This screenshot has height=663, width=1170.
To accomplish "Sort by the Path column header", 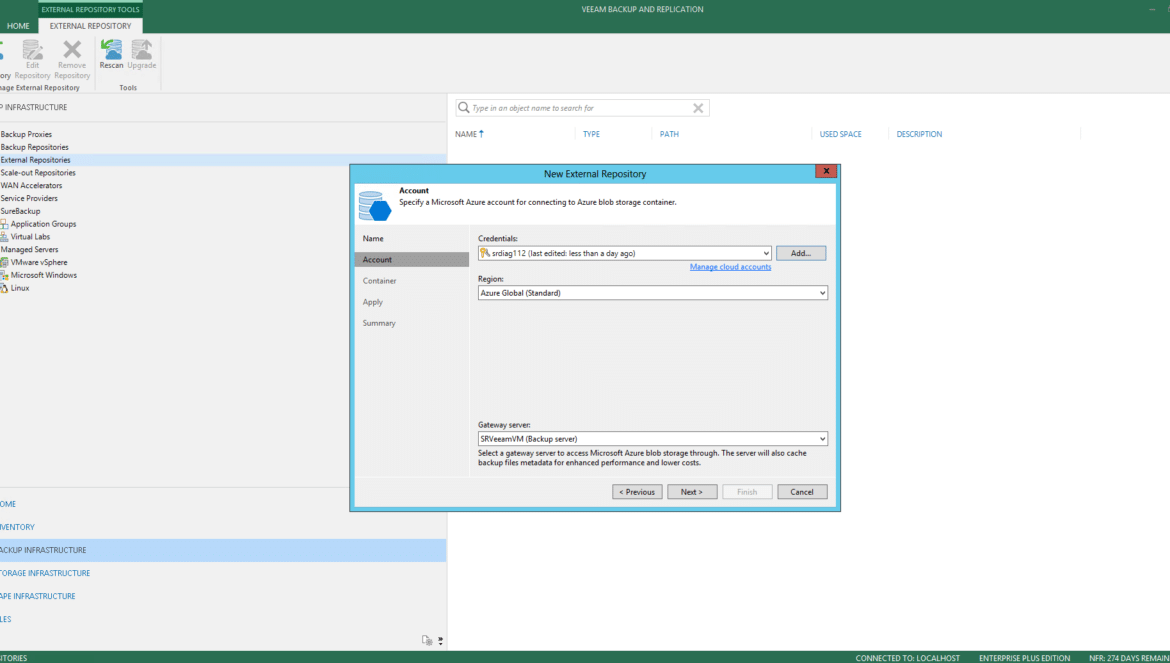I will (x=669, y=134).
